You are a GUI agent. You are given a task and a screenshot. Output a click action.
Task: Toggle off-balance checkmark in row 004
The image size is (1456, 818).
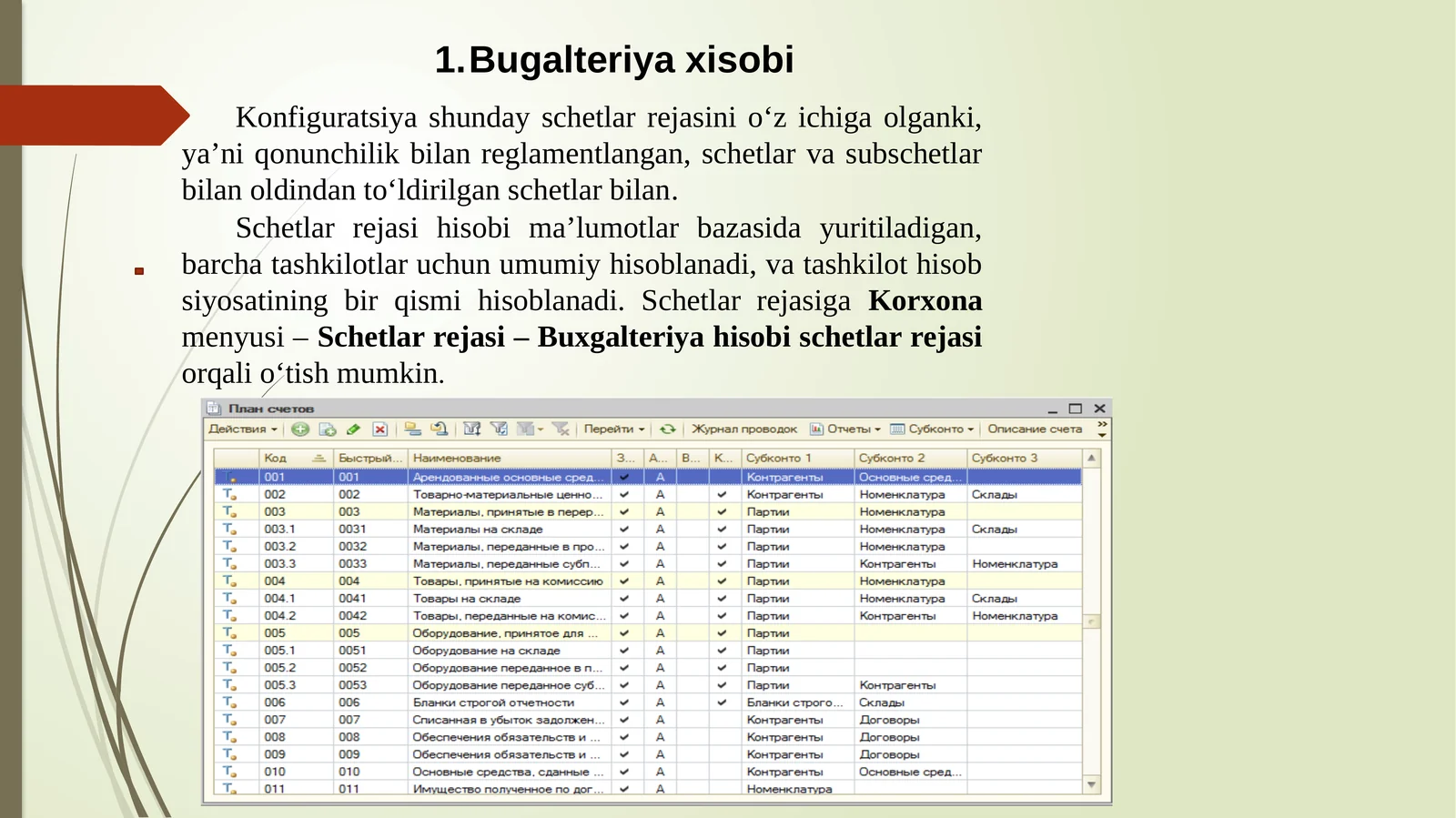coord(624,581)
